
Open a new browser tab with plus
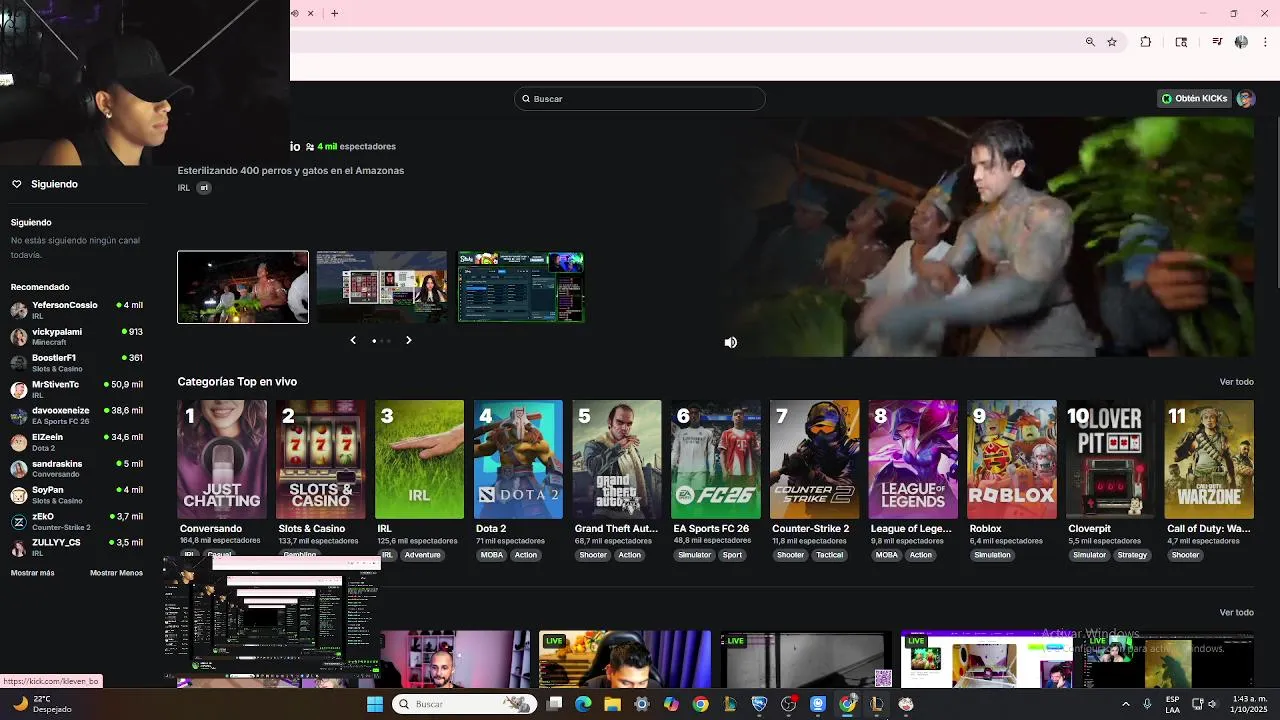[334, 13]
